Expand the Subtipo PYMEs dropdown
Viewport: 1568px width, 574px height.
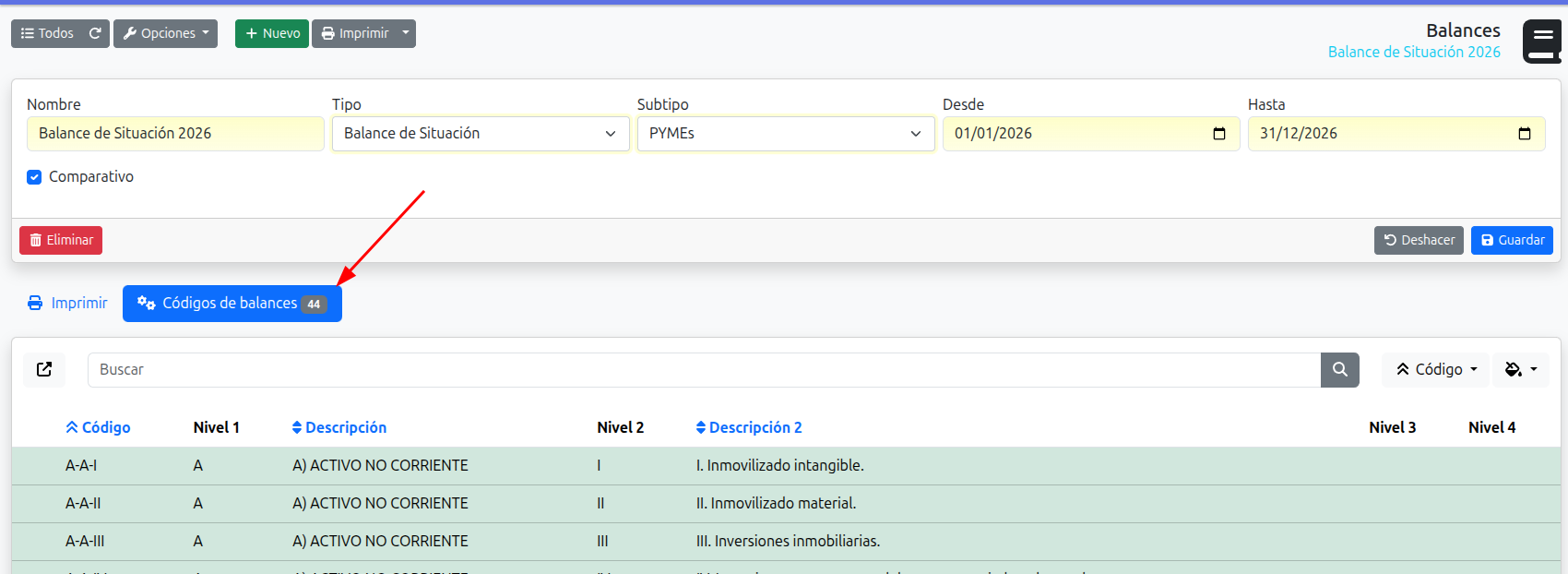[x=785, y=134]
